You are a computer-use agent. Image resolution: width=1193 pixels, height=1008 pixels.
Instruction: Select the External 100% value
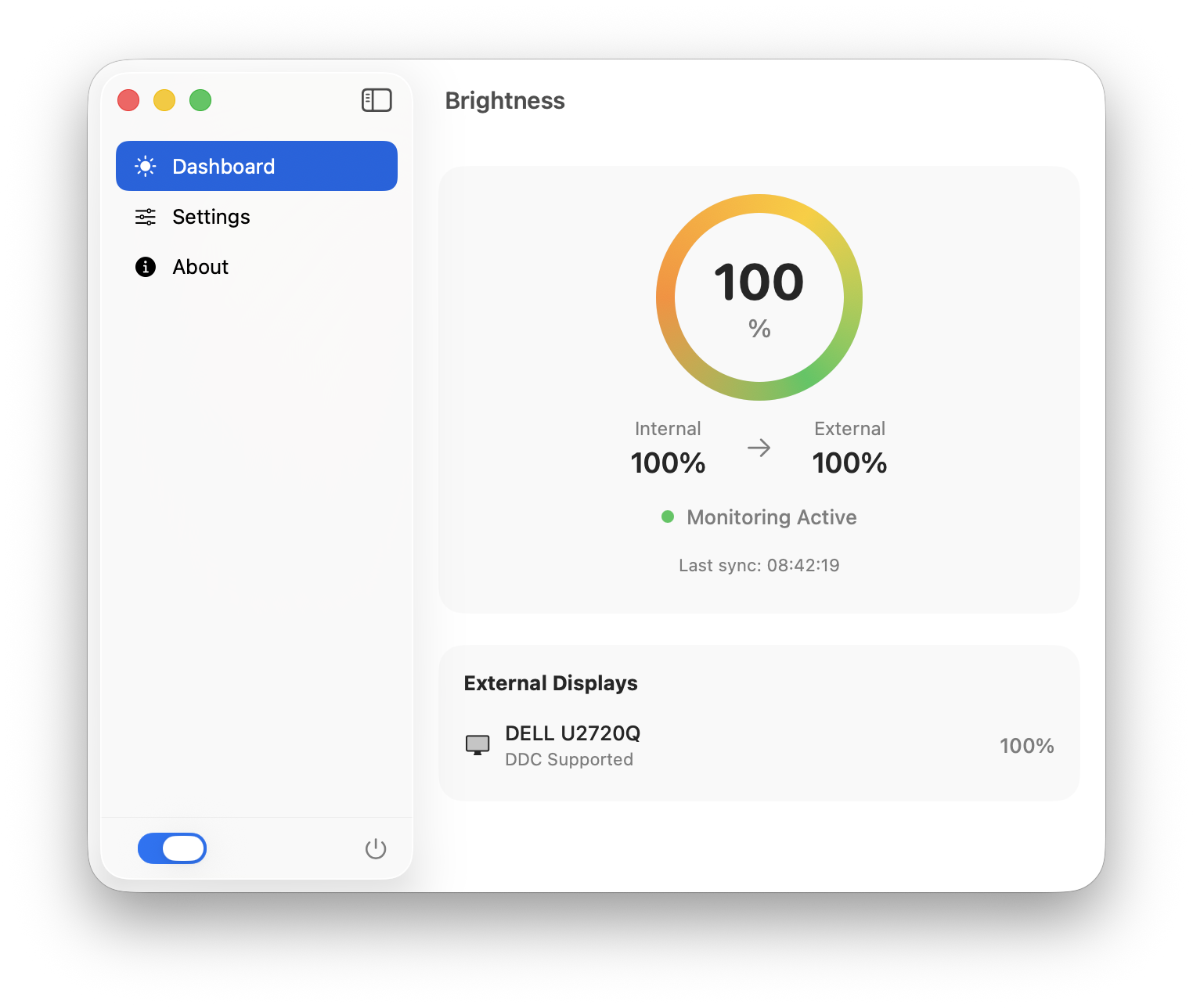849,463
